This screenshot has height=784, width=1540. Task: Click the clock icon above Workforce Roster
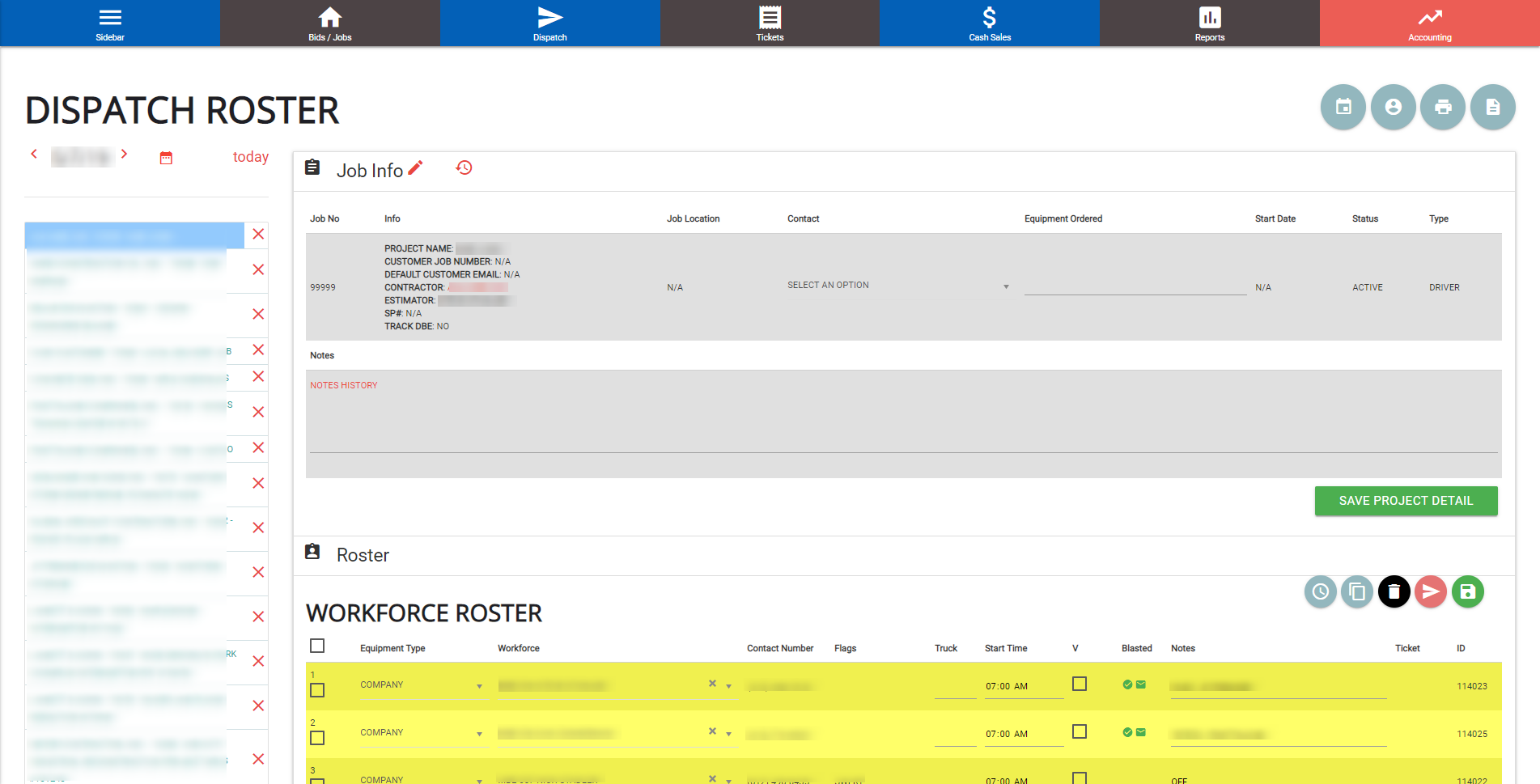pyautogui.click(x=1320, y=591)
